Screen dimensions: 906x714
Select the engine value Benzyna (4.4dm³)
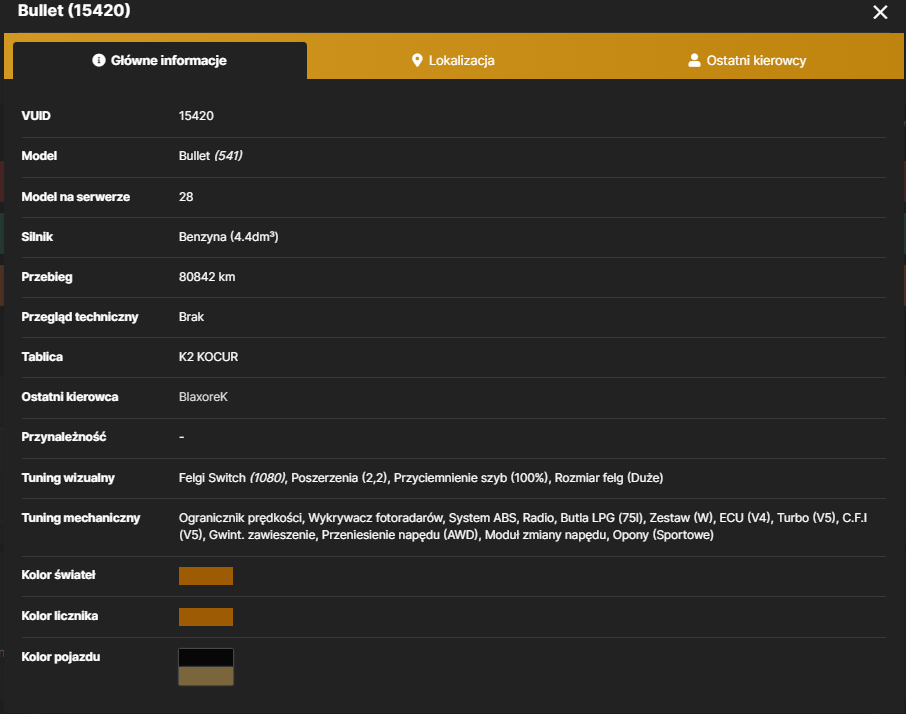pos(229,236)
